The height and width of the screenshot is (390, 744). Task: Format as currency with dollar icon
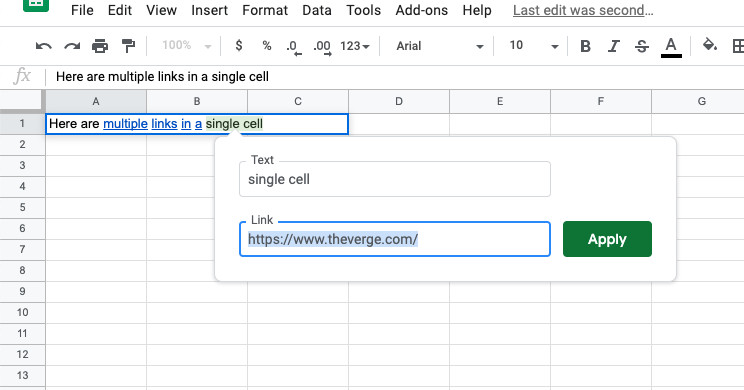(x=239, y=46)
